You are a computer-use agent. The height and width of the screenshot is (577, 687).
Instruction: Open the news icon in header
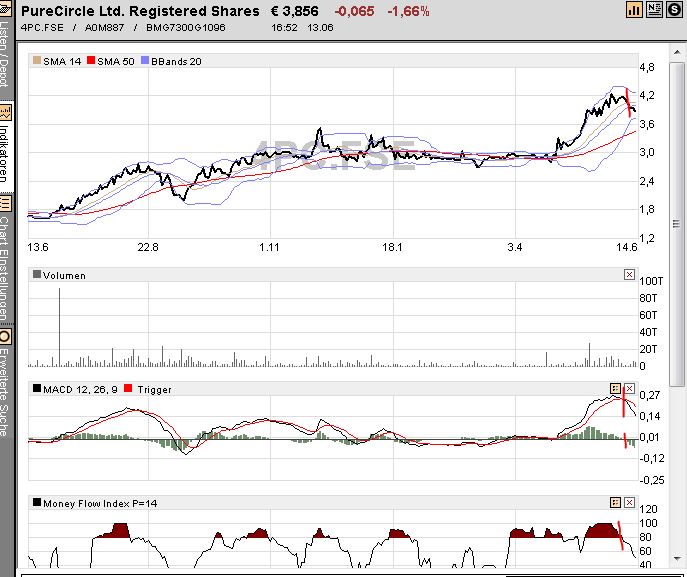click(654, 10)
